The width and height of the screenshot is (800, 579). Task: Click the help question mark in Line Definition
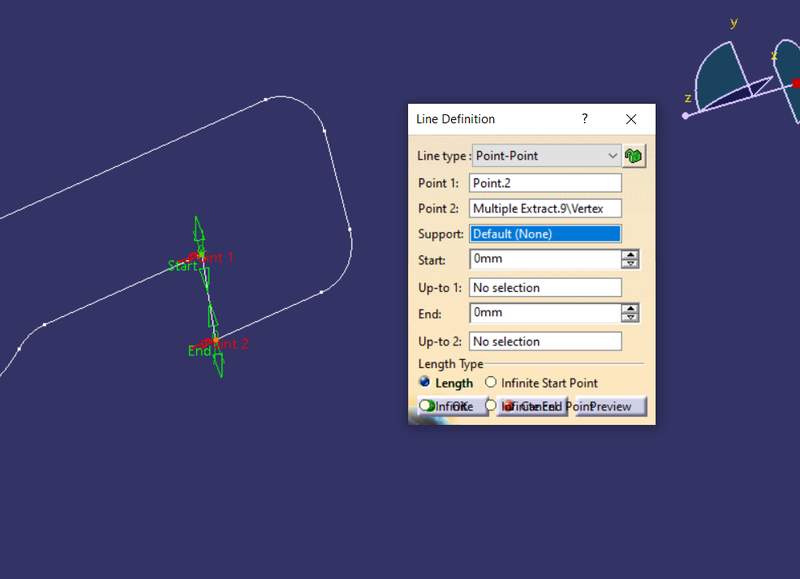585,119
